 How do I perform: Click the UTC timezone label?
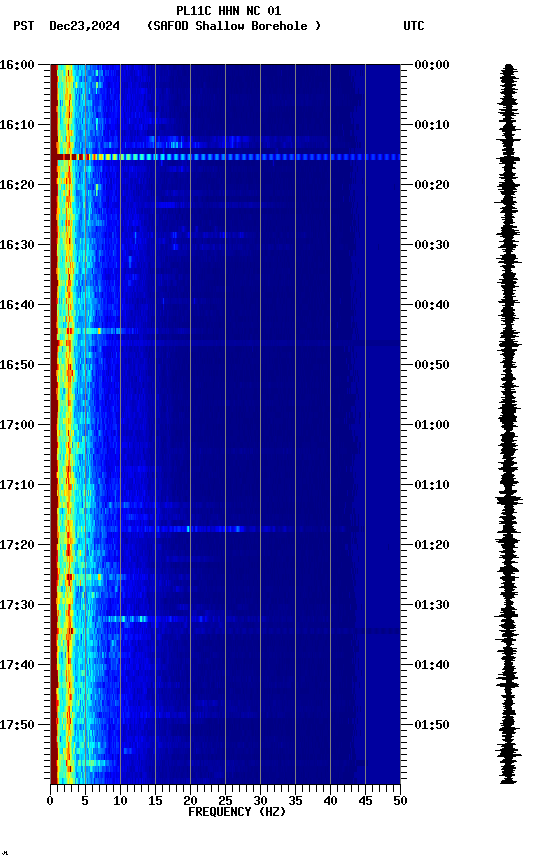(x=414, y=26)
